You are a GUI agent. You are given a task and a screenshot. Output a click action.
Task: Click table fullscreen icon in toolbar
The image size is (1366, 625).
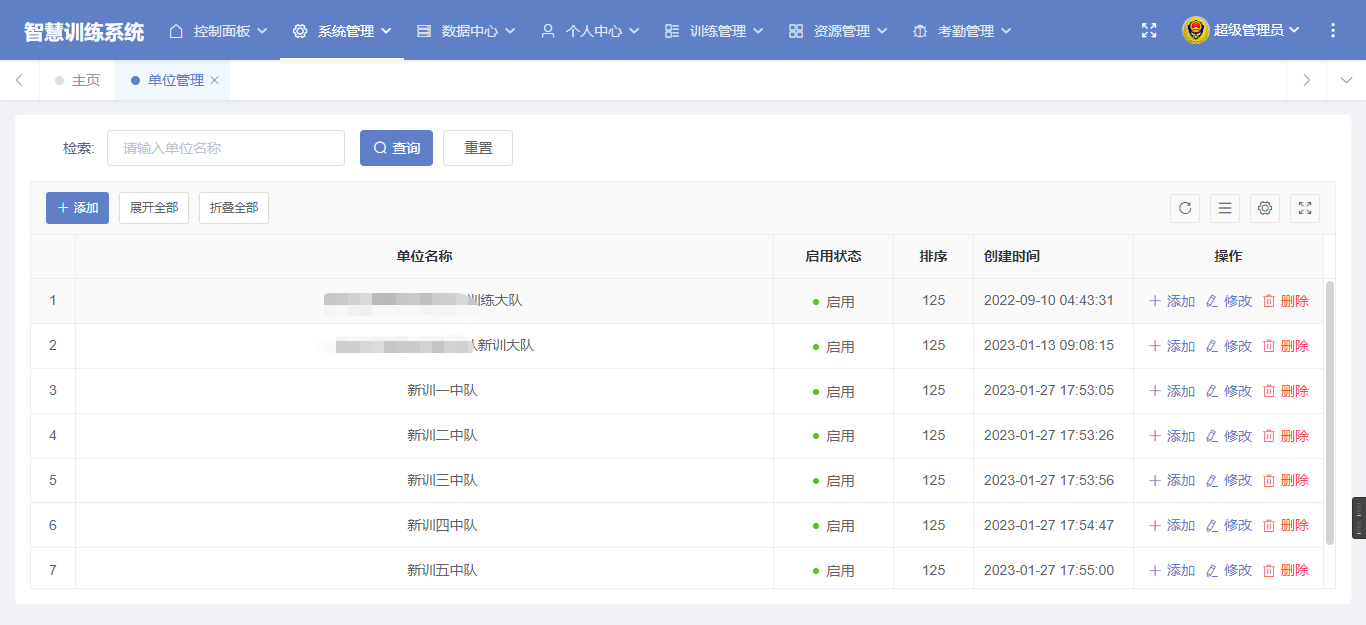1305,208
